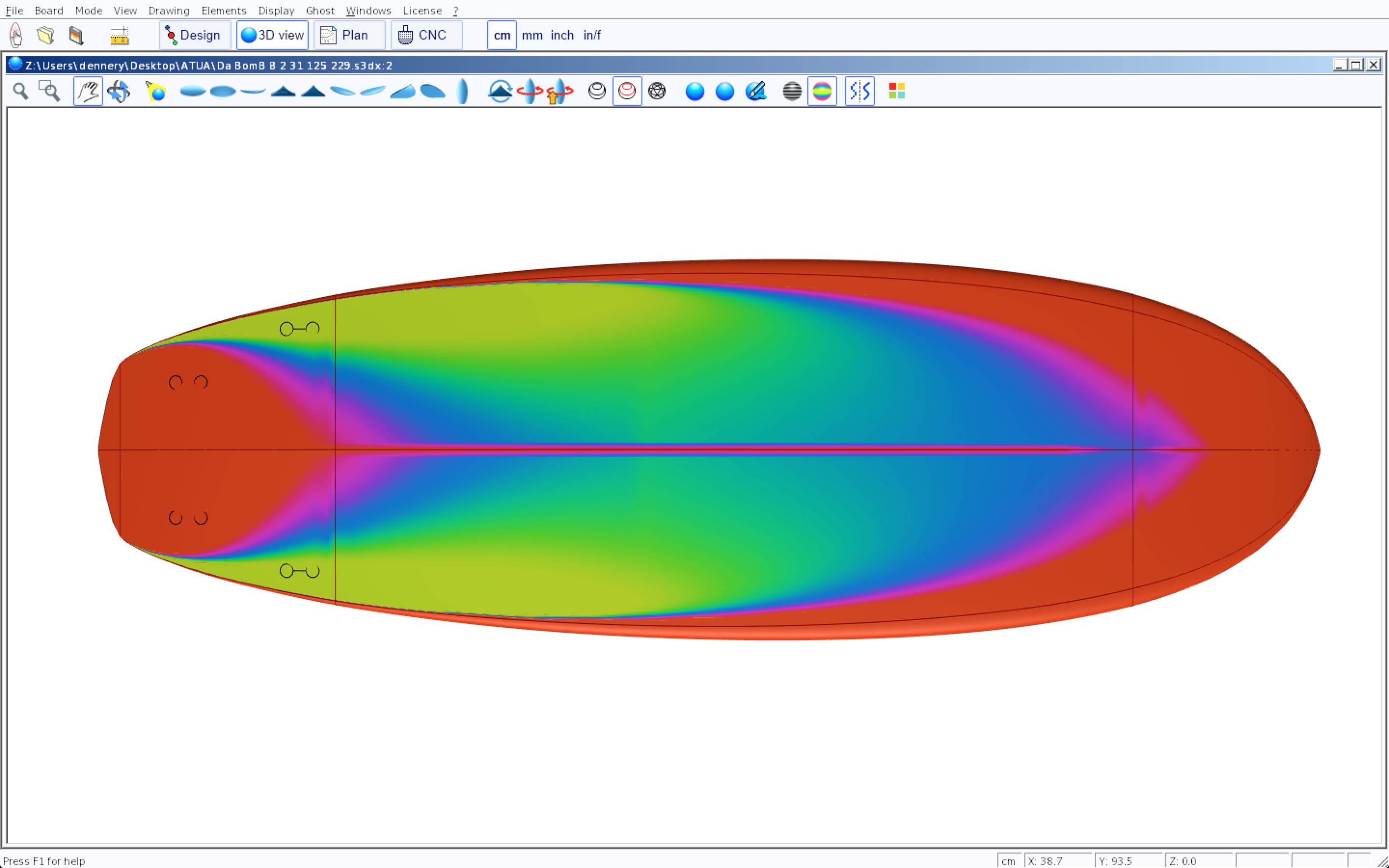Click the Plan view button
The image size is (1389, 868).
click(x=348, y=36)
